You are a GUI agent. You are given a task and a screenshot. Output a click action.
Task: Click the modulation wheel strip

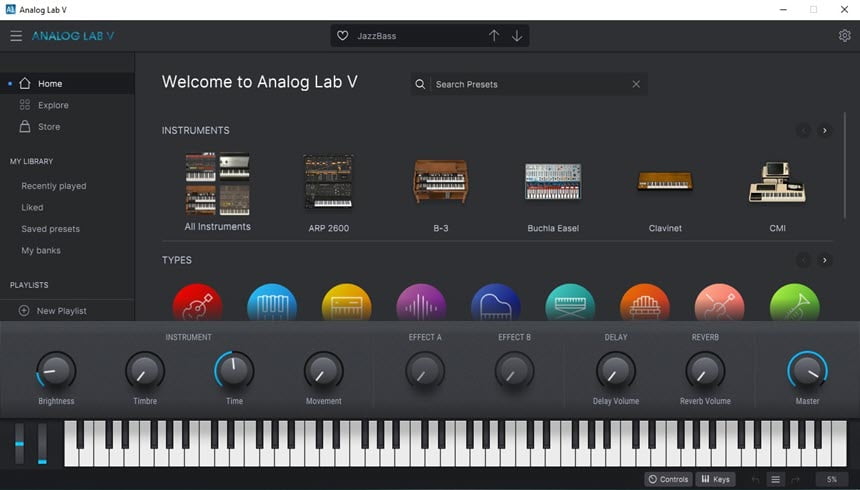42,443
